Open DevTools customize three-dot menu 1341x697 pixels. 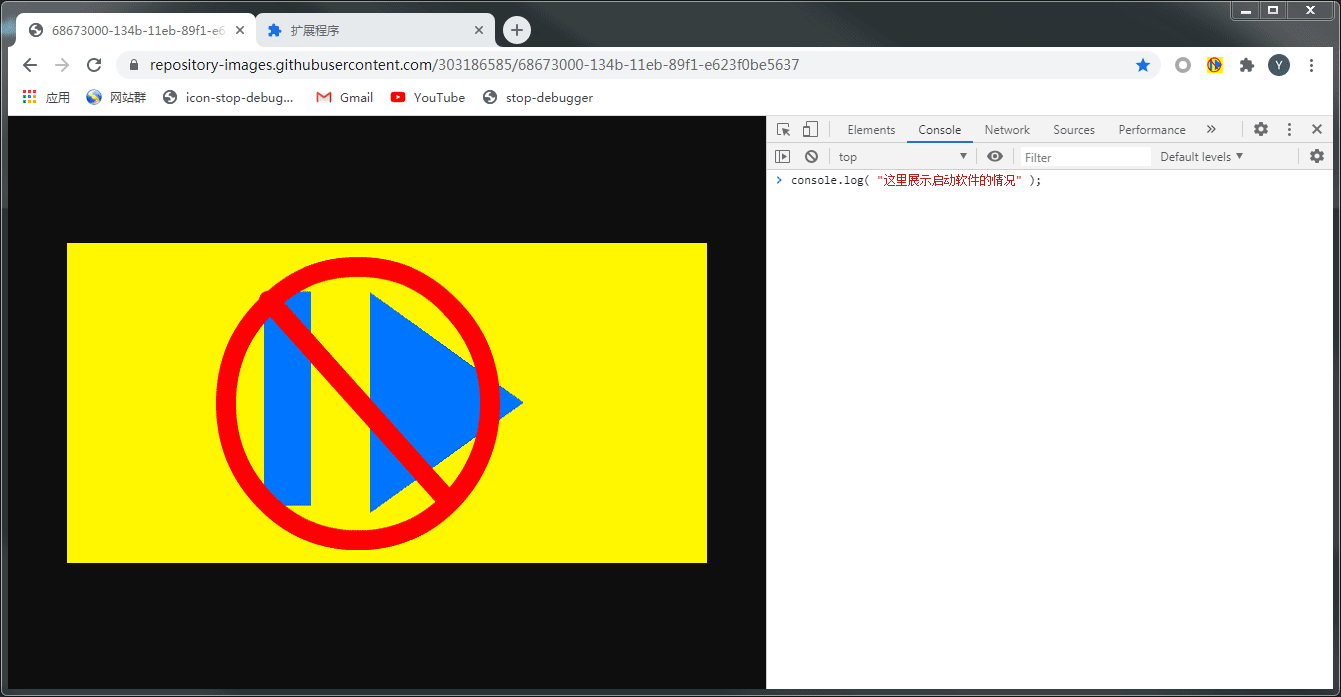(x=1289, y=129)
